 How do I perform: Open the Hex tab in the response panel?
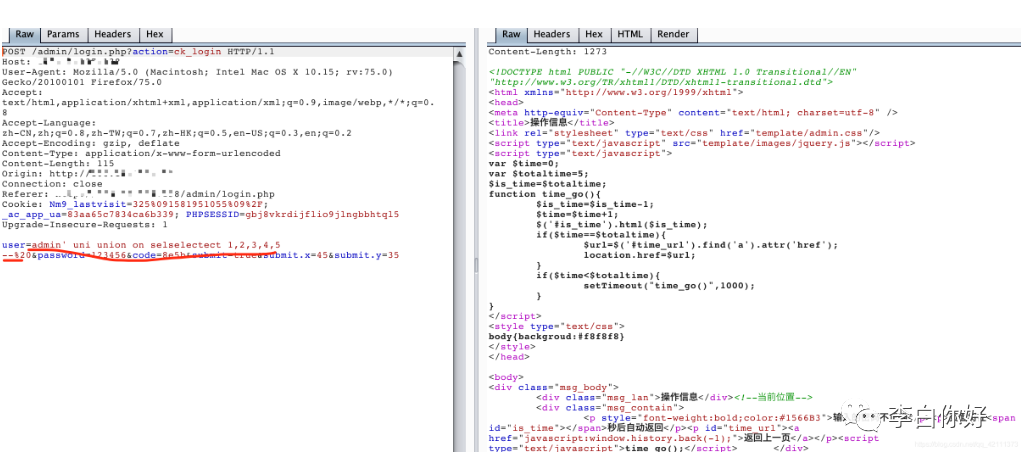tap(594, 34)
